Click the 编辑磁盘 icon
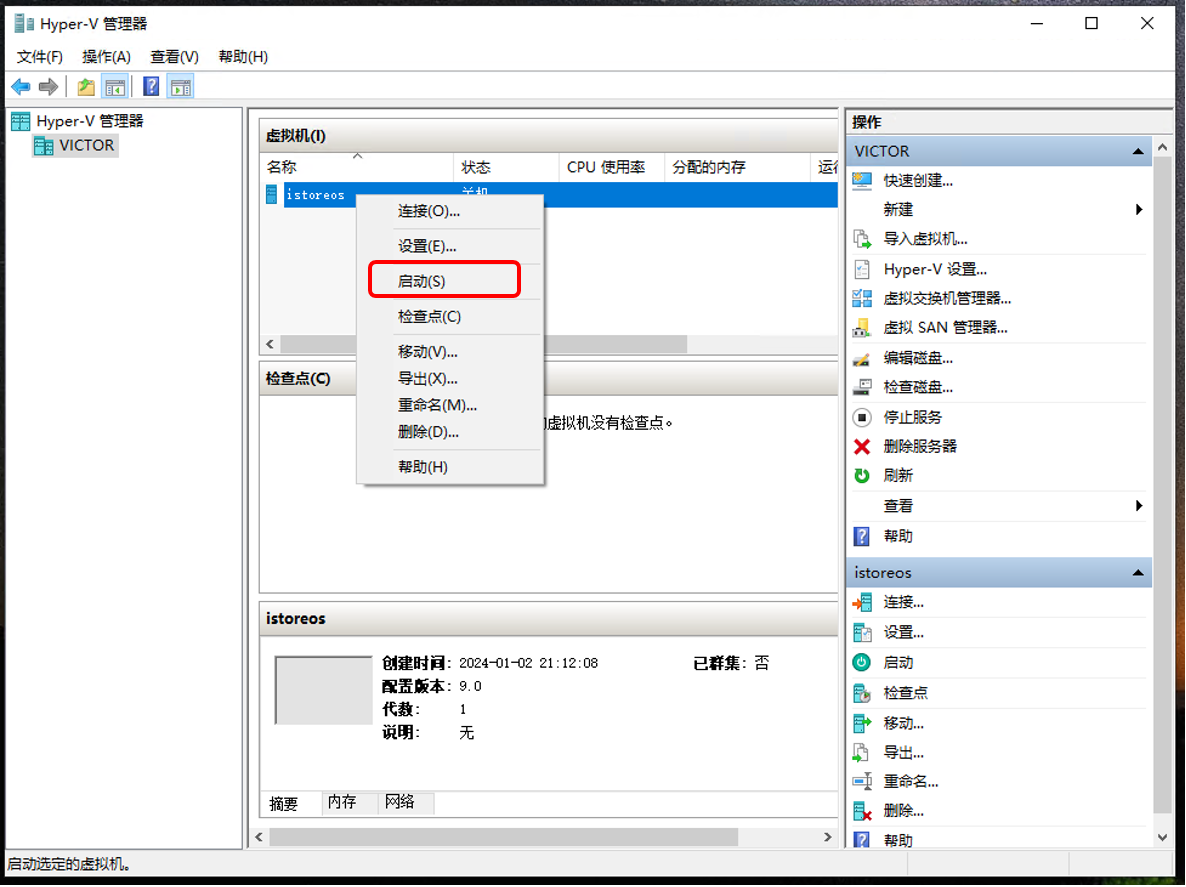The height and width of the screenshot is (887, 1186). click(861, 357)
